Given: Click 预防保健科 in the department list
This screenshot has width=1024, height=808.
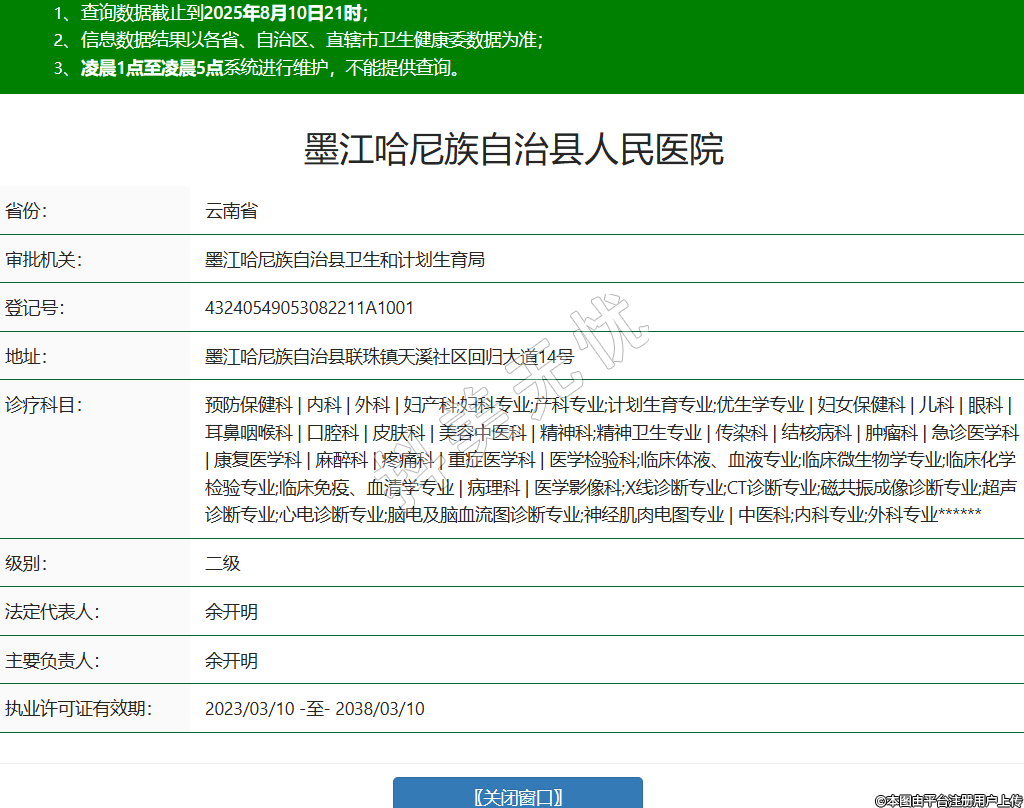Looking at the screenshot, I should 248,405.
